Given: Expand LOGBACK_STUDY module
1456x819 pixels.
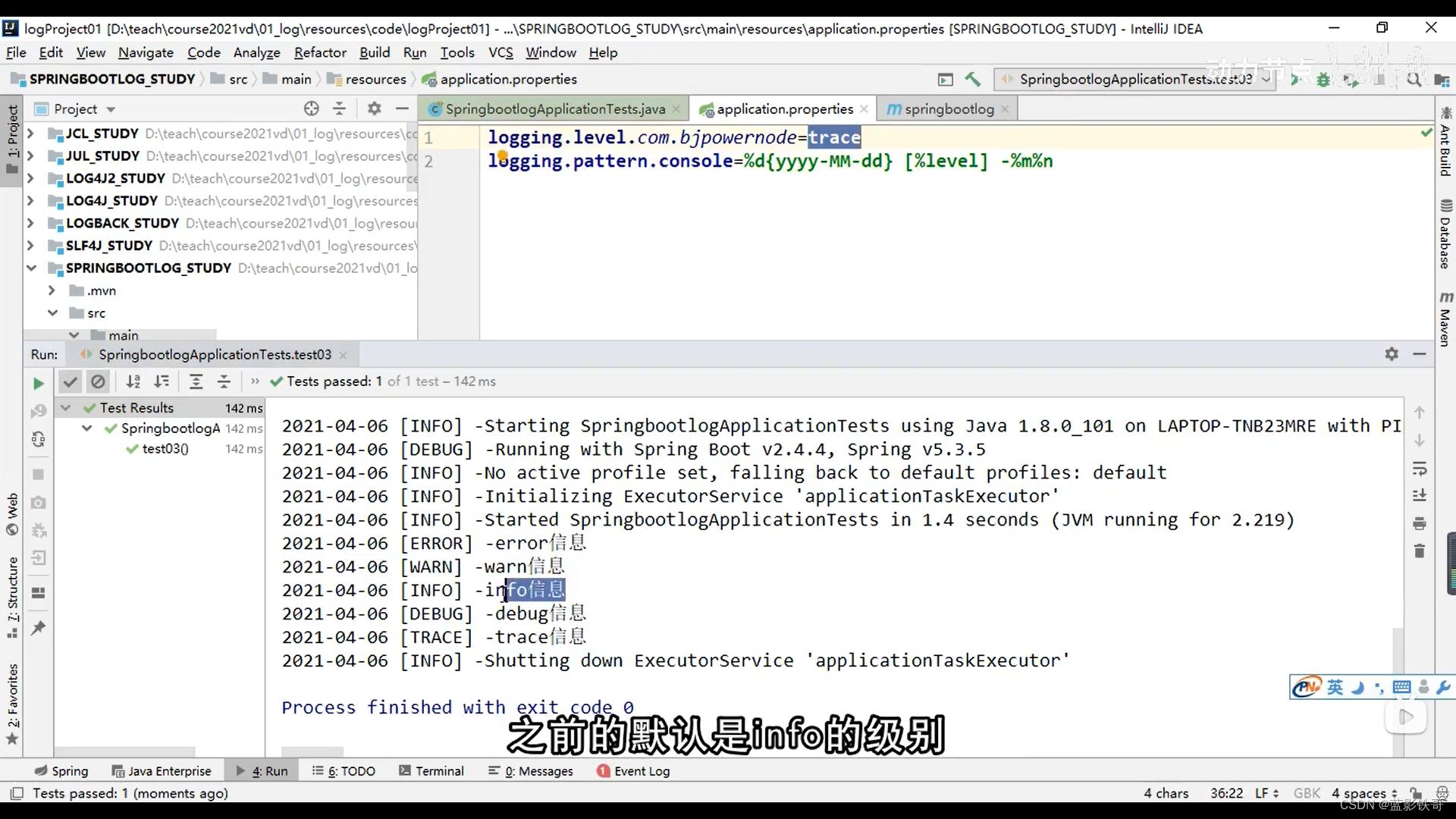Looking at the screenshot, I should [x=30, y=224].
